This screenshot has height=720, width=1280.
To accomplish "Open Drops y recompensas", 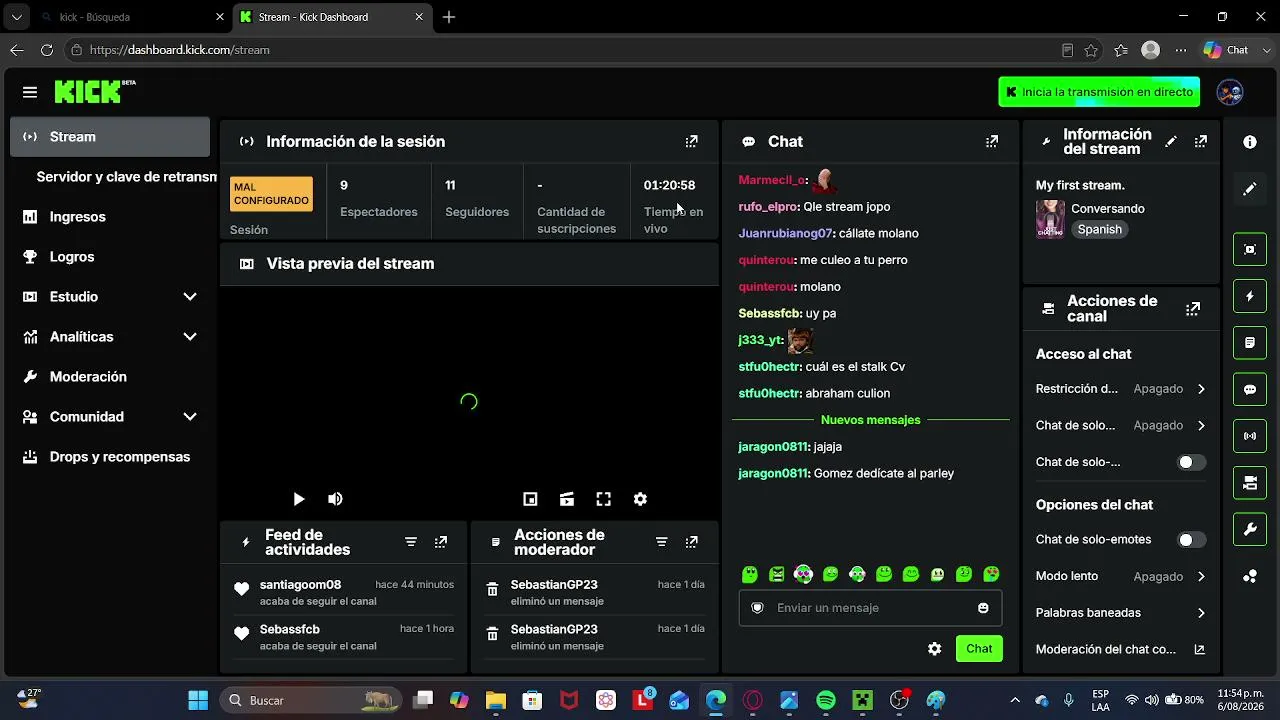I will point(110,457).
